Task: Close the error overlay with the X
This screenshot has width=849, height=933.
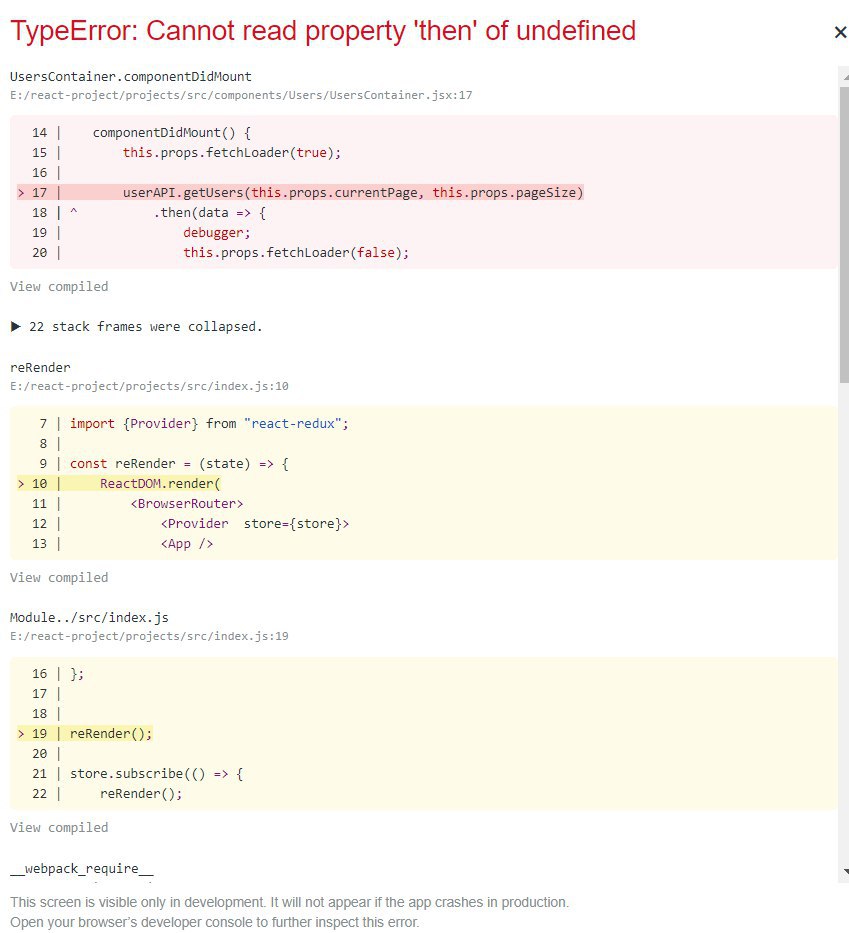Action: [840, 33]
